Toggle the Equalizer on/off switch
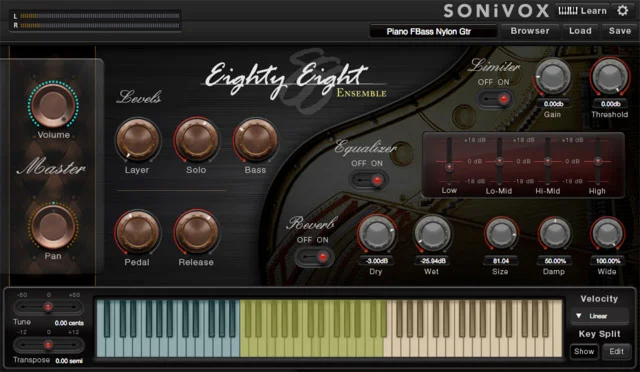Viewport: 640px width, 372px height. tap(368, 180)
